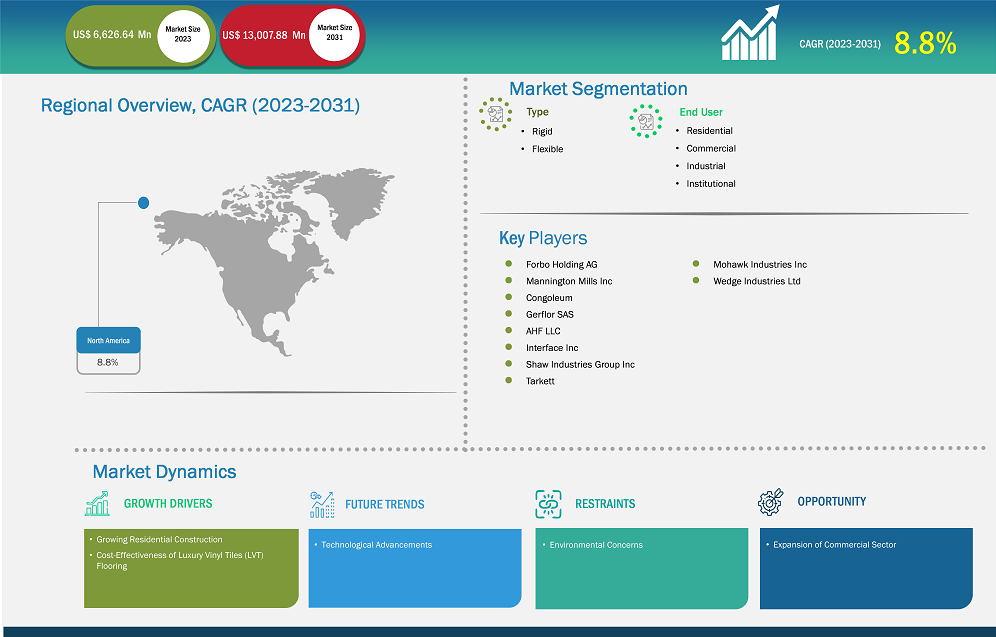The width and height of the screenshot is (996, 637).
Task: Click Gerflor SAS in key players
Action: 549,314
